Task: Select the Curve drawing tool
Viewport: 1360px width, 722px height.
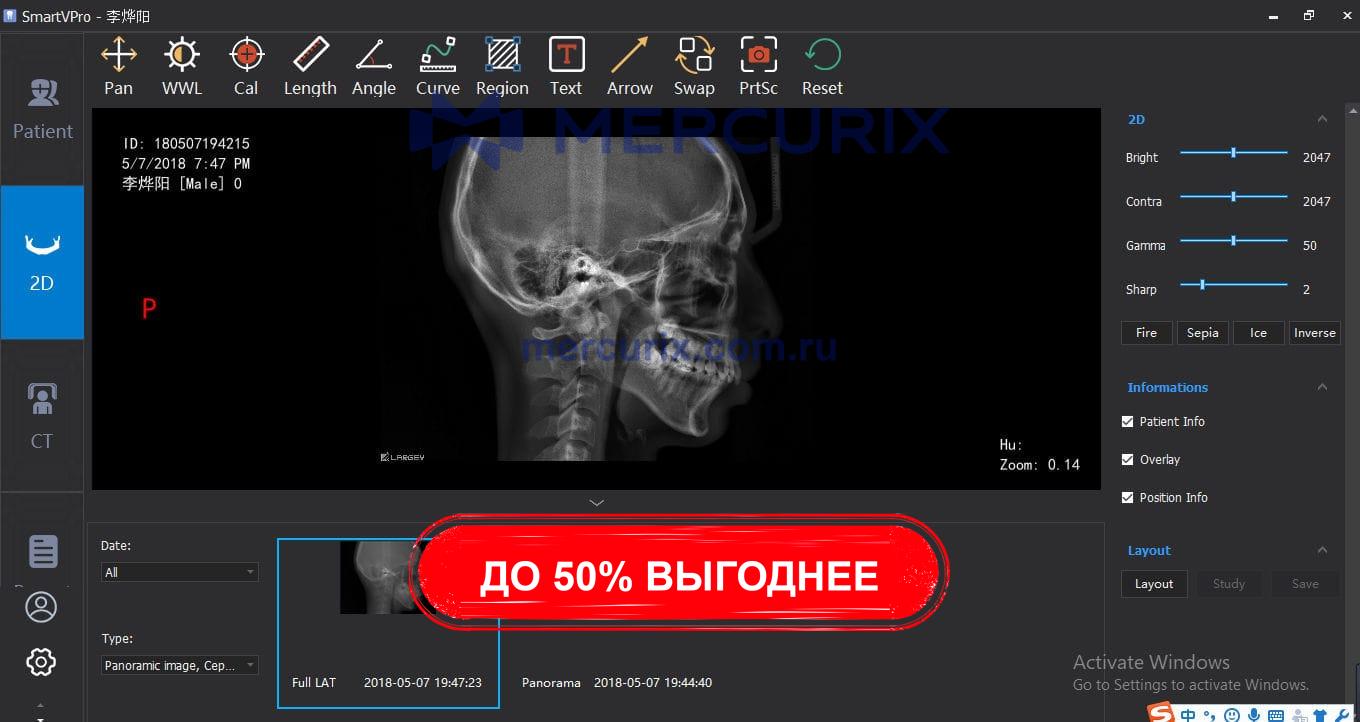Action: 438,67
